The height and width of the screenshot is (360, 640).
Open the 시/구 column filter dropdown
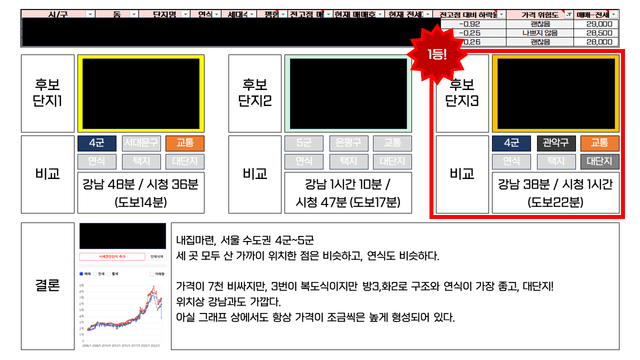90,14
